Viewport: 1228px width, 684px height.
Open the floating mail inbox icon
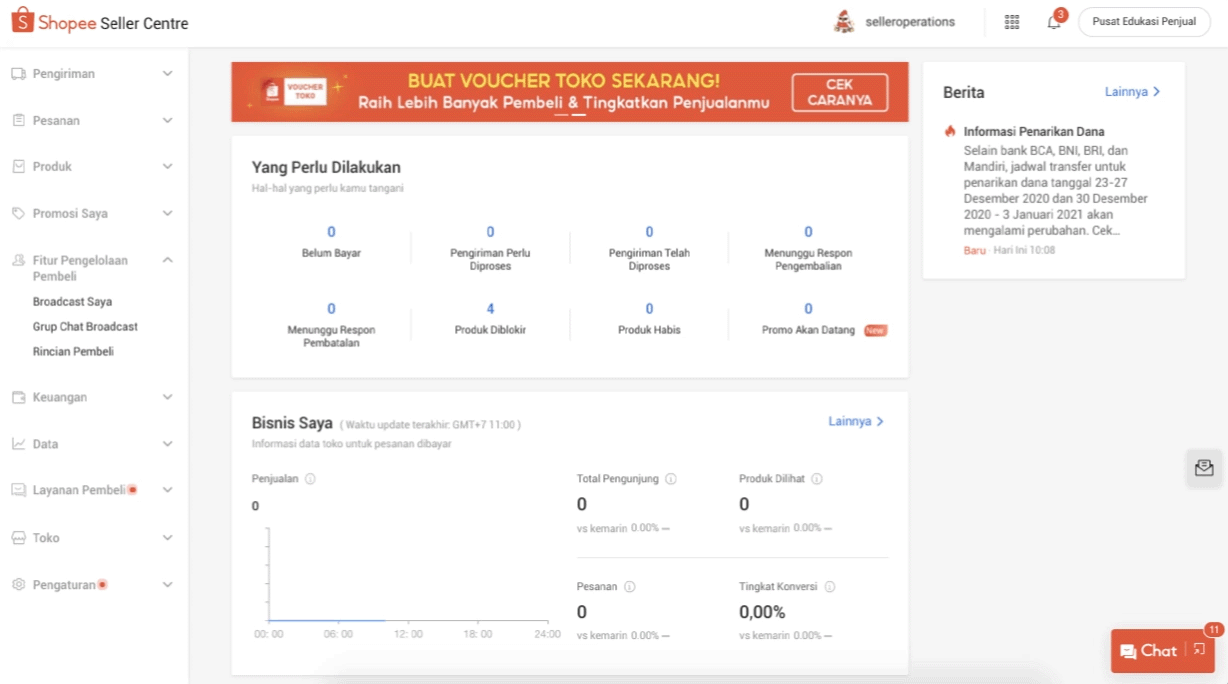[1203, 467]
